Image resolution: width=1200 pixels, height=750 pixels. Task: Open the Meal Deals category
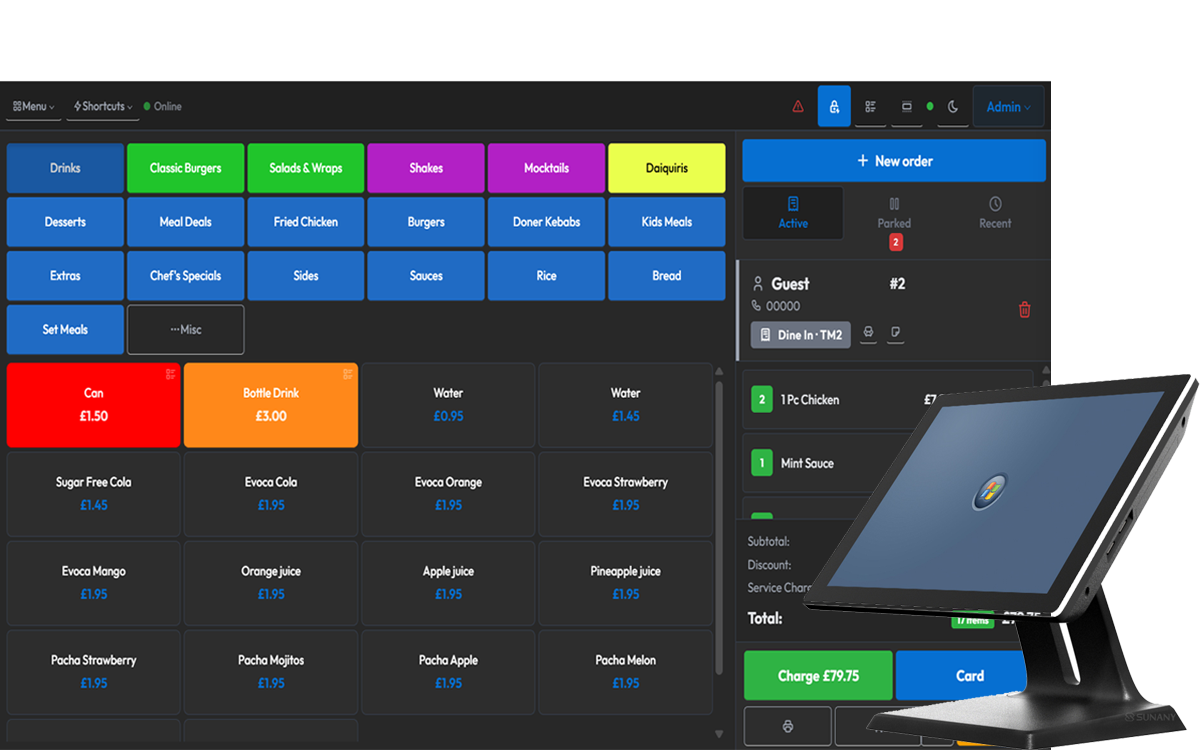click(186, 222)
